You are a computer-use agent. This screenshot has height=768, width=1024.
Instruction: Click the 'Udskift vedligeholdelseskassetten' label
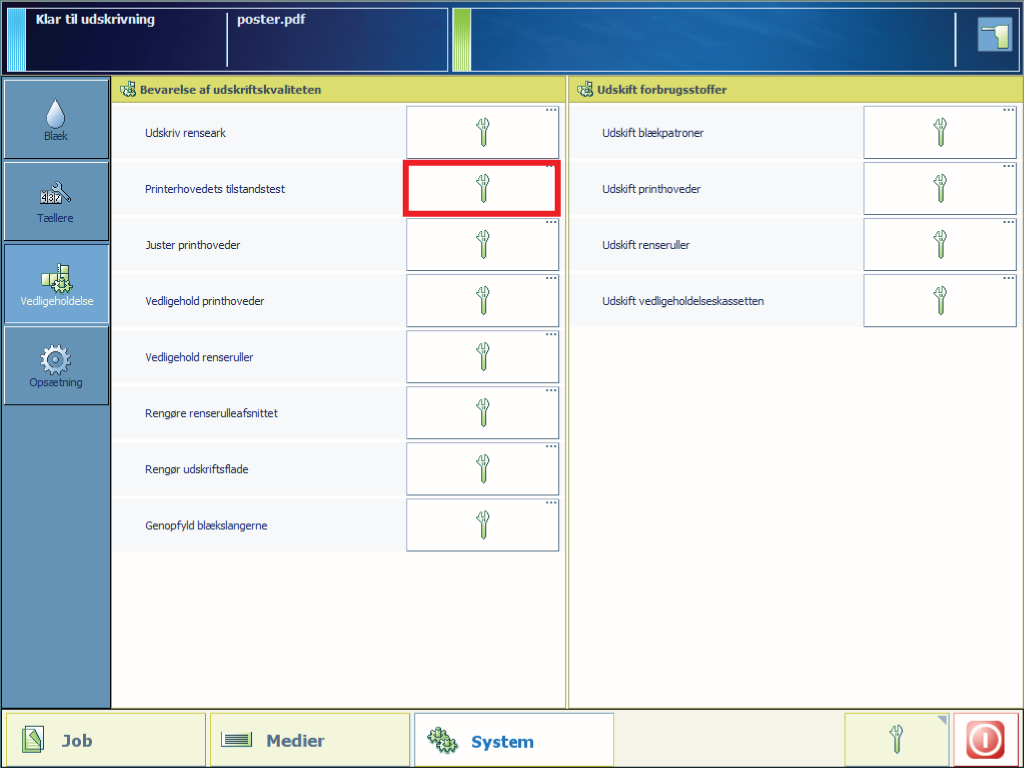point(683,302)
